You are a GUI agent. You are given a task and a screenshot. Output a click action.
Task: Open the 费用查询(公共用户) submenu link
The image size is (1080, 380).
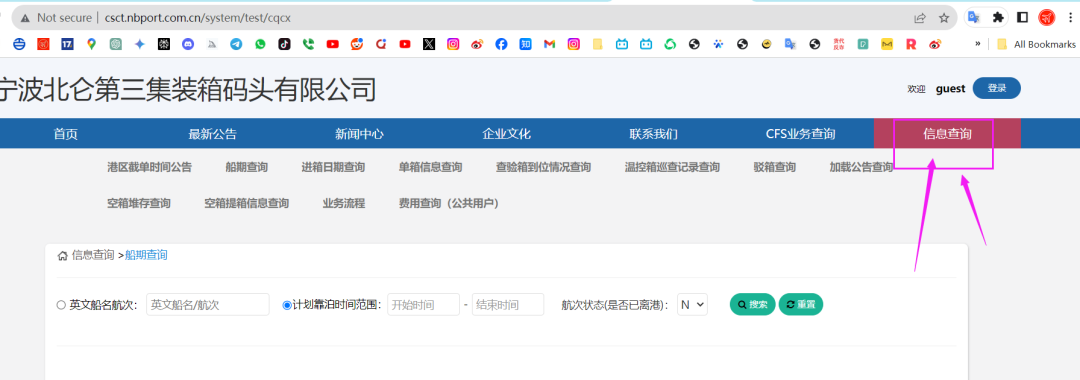coord(448,203)
